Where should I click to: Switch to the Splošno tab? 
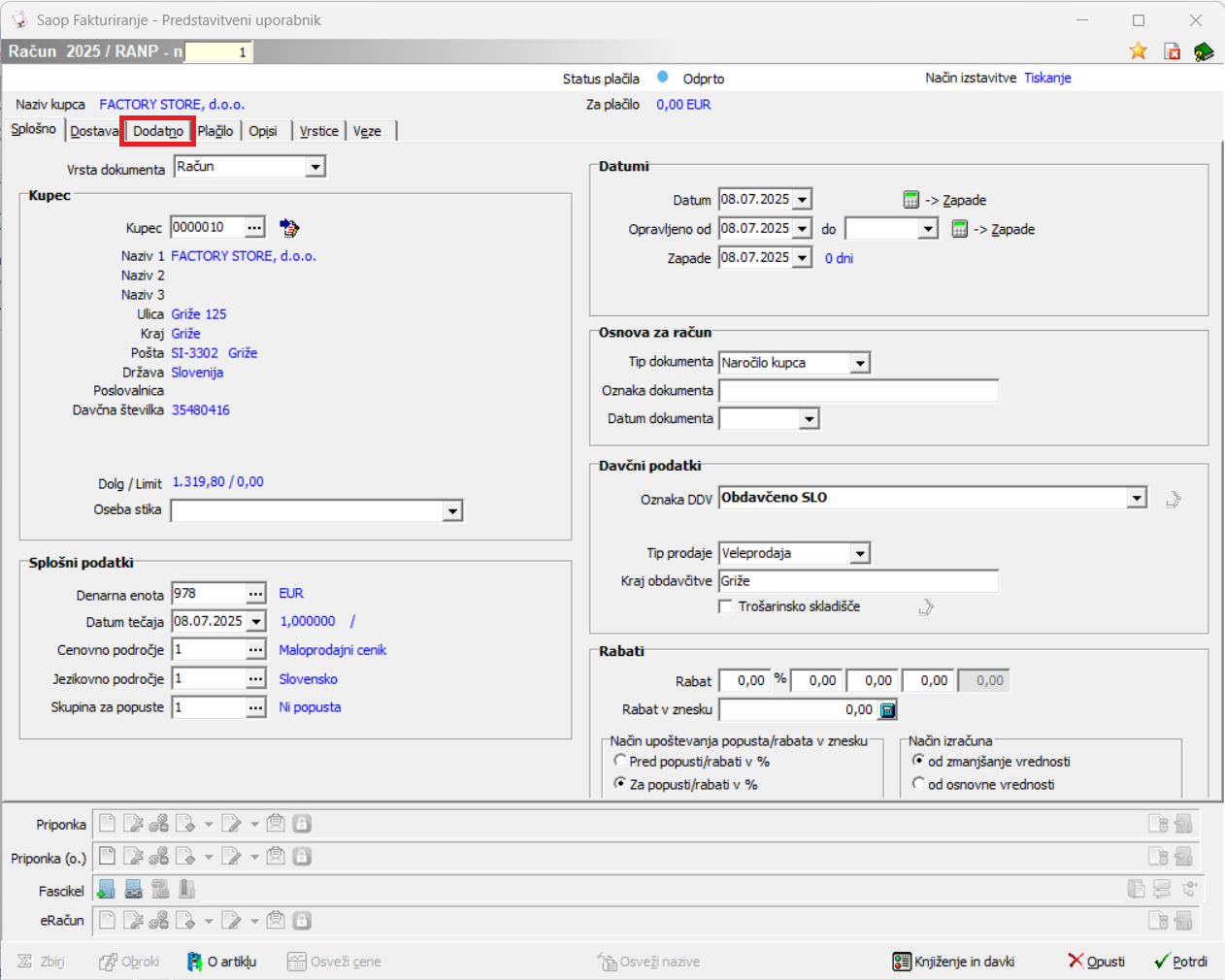34,129
